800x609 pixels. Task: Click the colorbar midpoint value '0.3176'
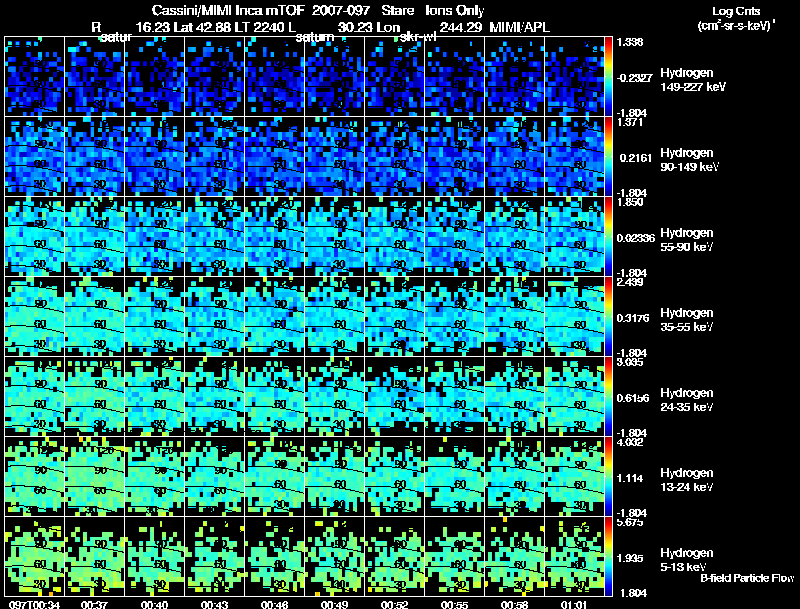pyautogui.click(x=633, y=318)
